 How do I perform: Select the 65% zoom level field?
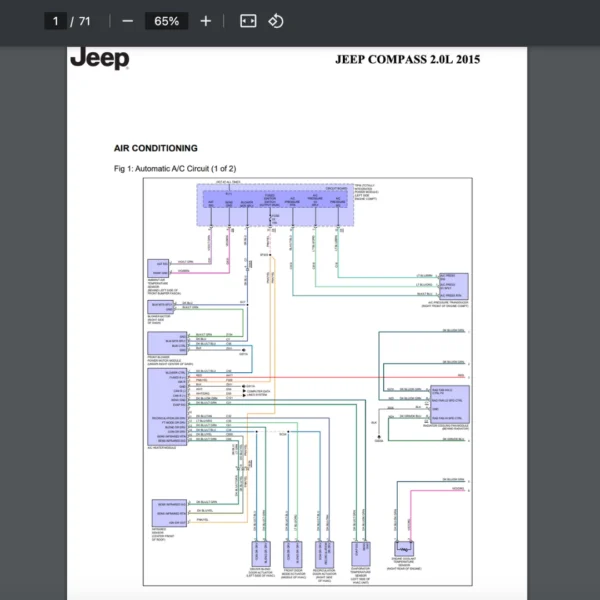click(166, 21)
